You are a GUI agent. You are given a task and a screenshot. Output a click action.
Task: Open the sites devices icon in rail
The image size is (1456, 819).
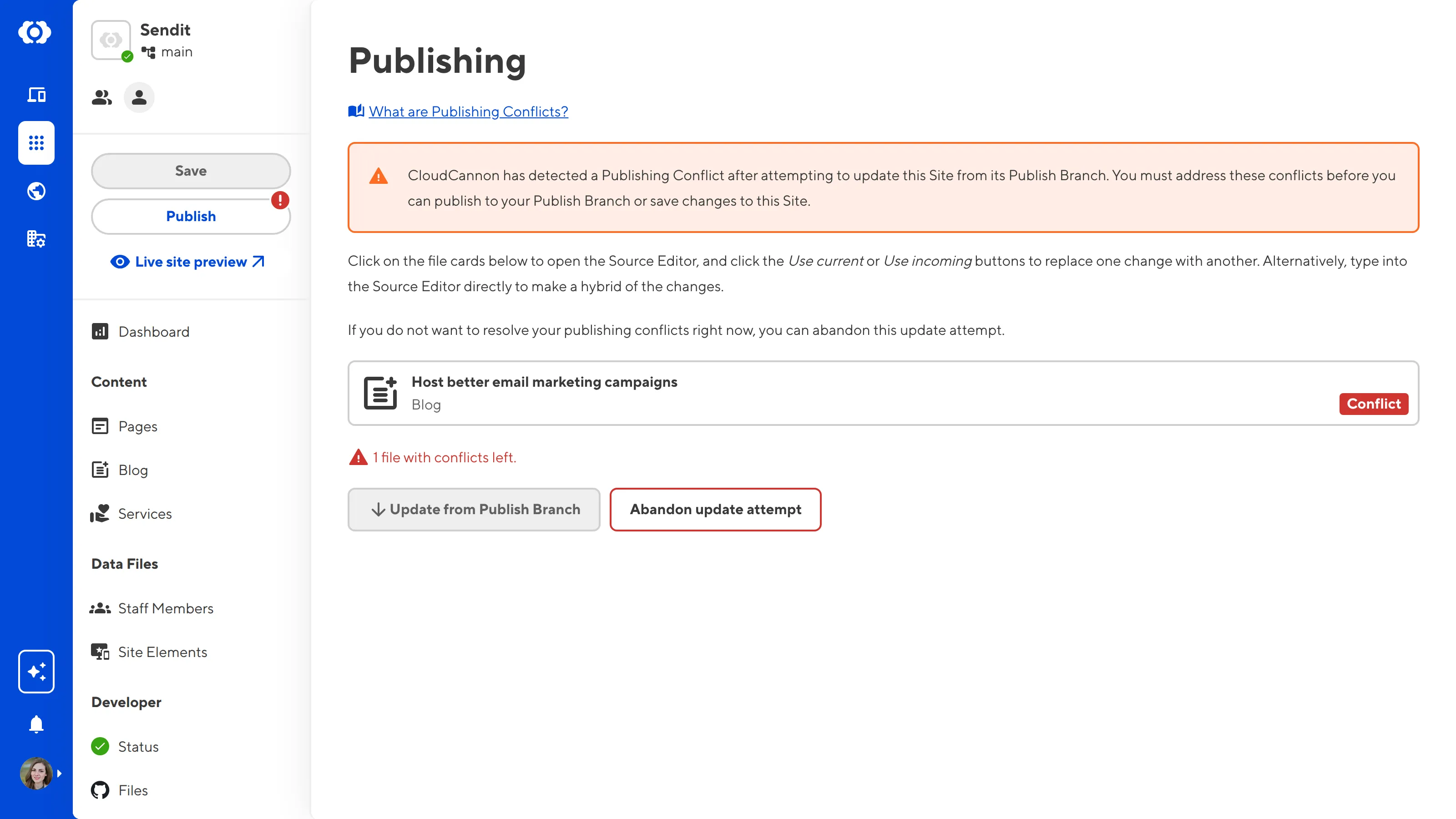[36, 94]
